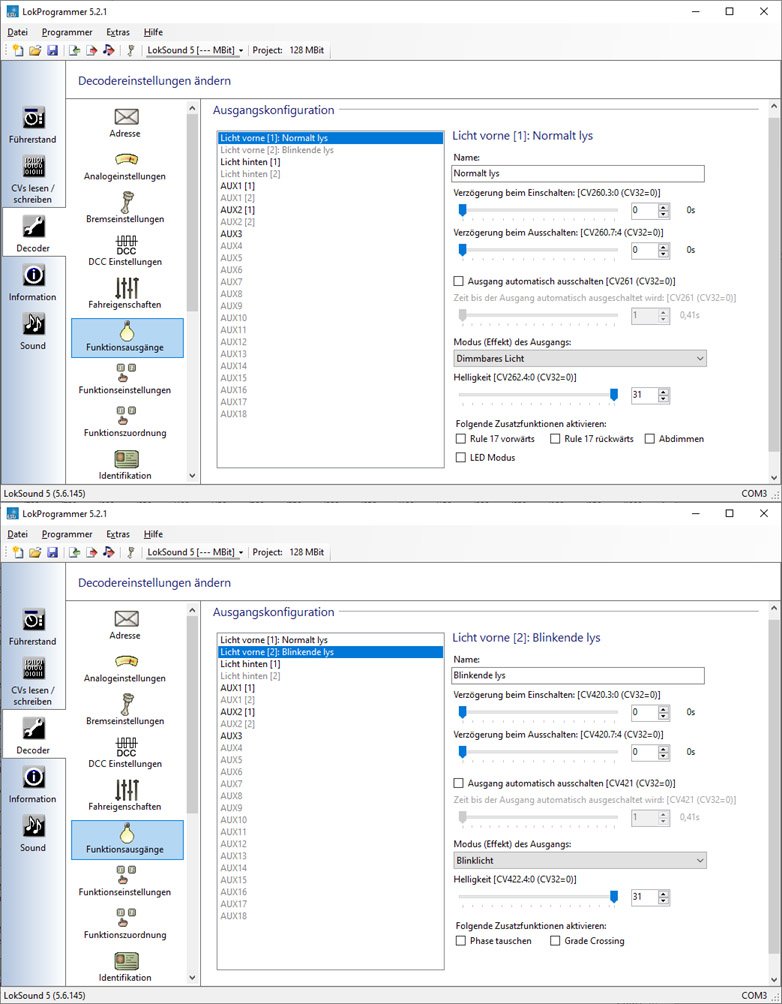Open Führerstand view in Blinkende lys window
The width and height of the screenshot is (782, 1004).
coord(33,628)
